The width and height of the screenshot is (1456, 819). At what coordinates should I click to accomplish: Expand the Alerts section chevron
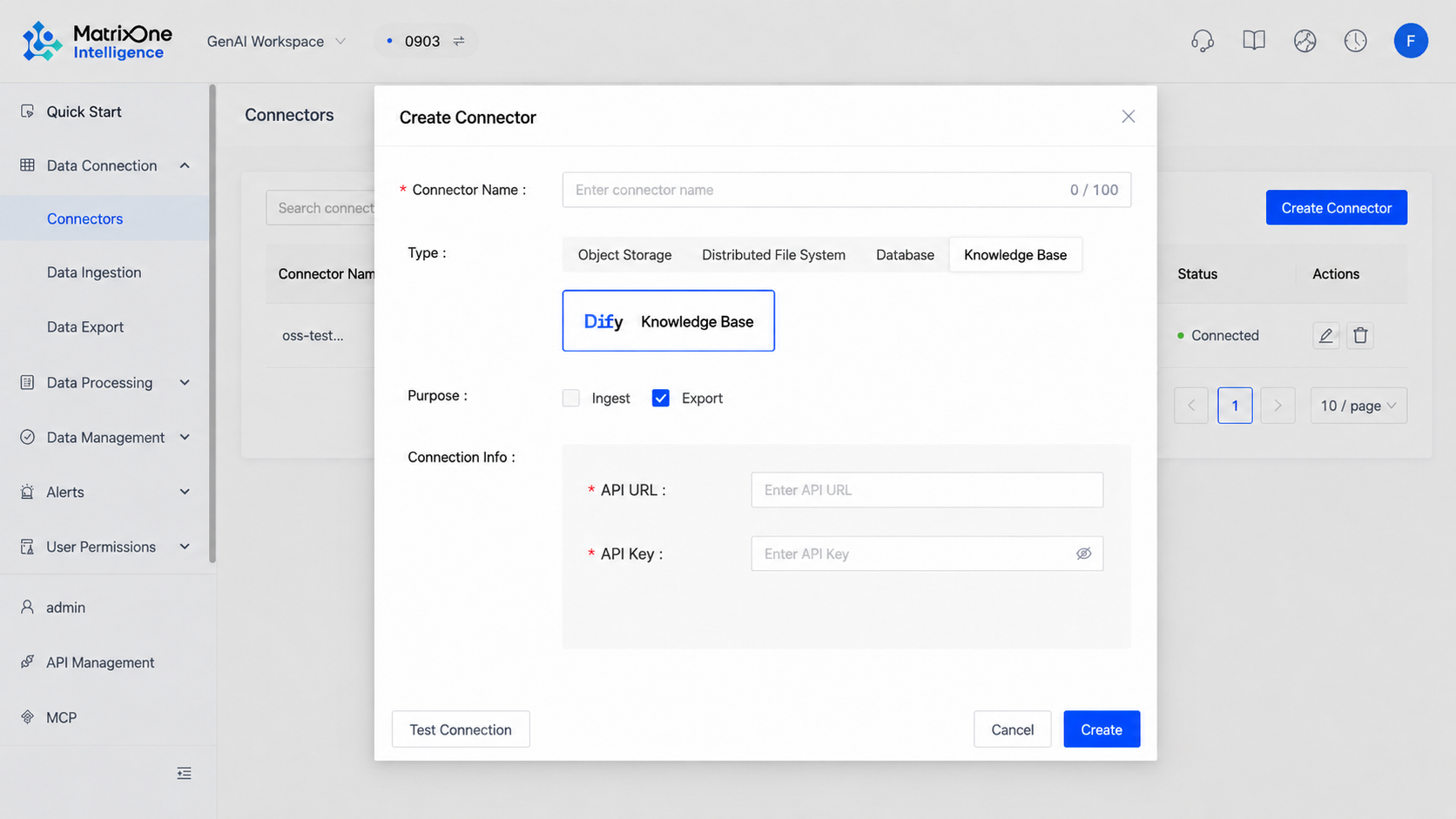tap(185, 492)
